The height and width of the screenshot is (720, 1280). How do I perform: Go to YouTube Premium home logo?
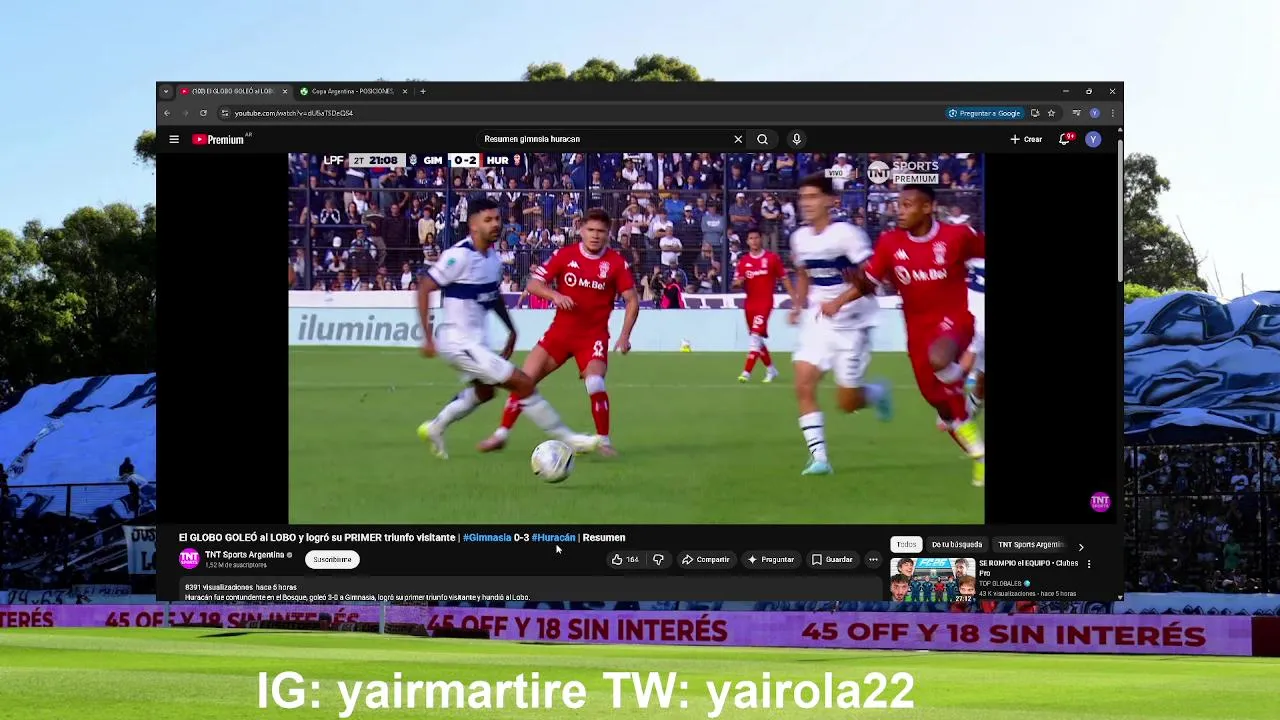tap(219, 139)
